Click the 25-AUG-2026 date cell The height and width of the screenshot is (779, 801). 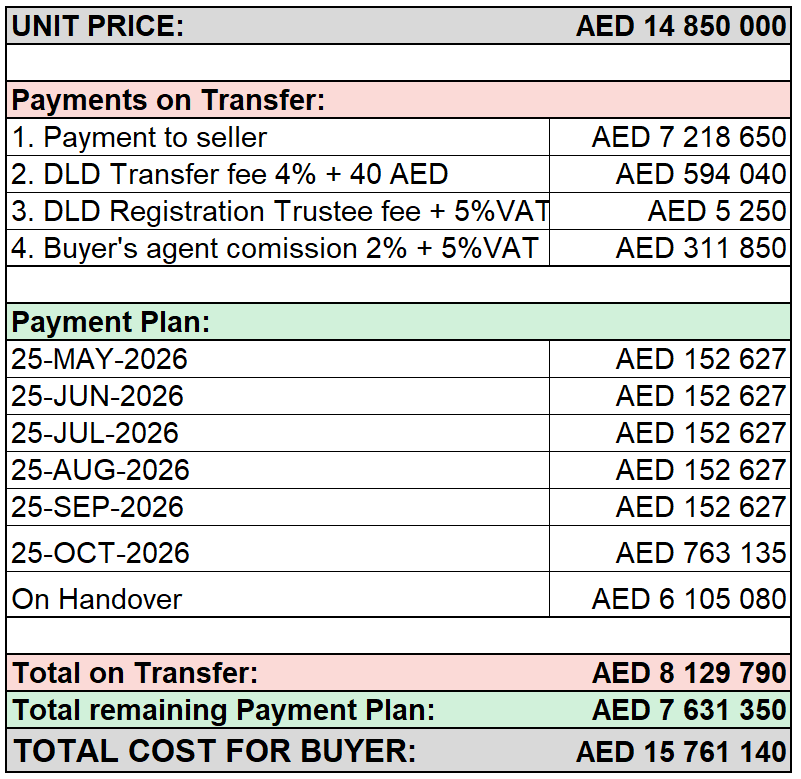click(278, 470)
